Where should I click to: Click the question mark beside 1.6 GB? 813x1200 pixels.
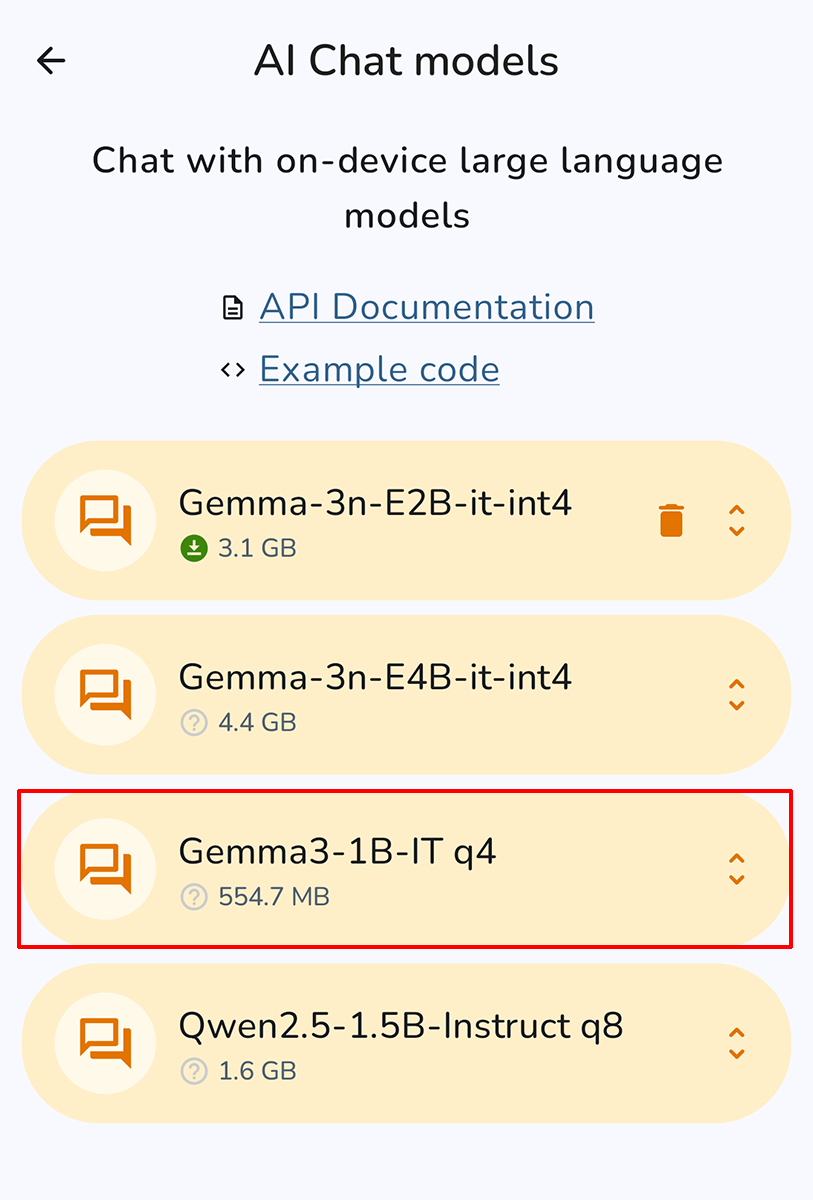point(194,1071)
